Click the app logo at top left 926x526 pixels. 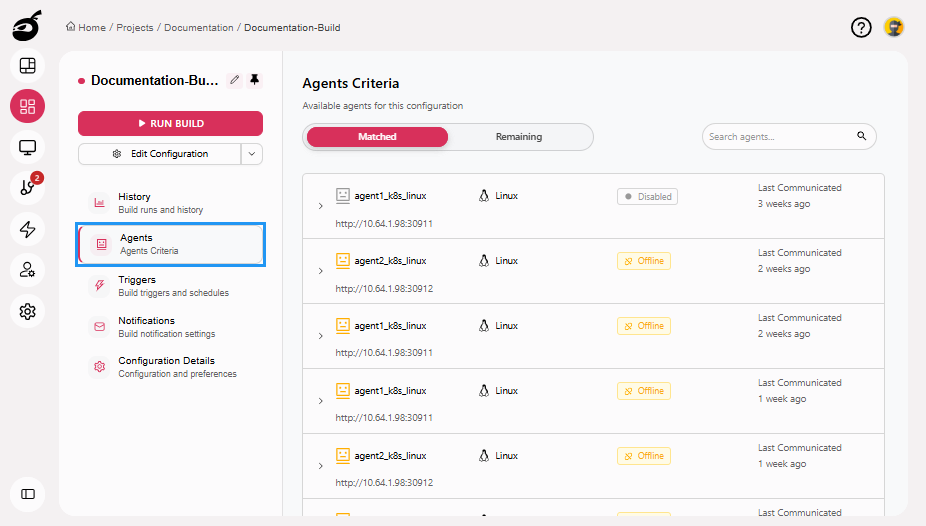27,26
